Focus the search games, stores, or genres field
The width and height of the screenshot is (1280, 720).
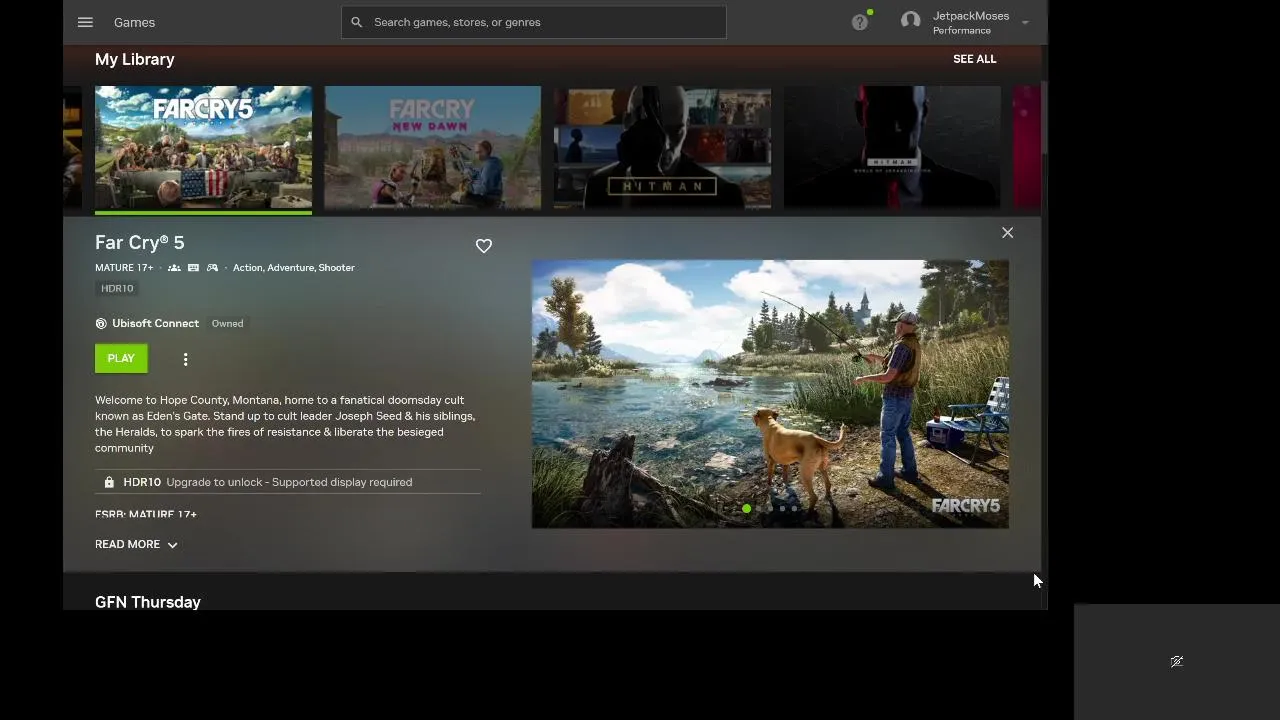click(x=534, y=22)
